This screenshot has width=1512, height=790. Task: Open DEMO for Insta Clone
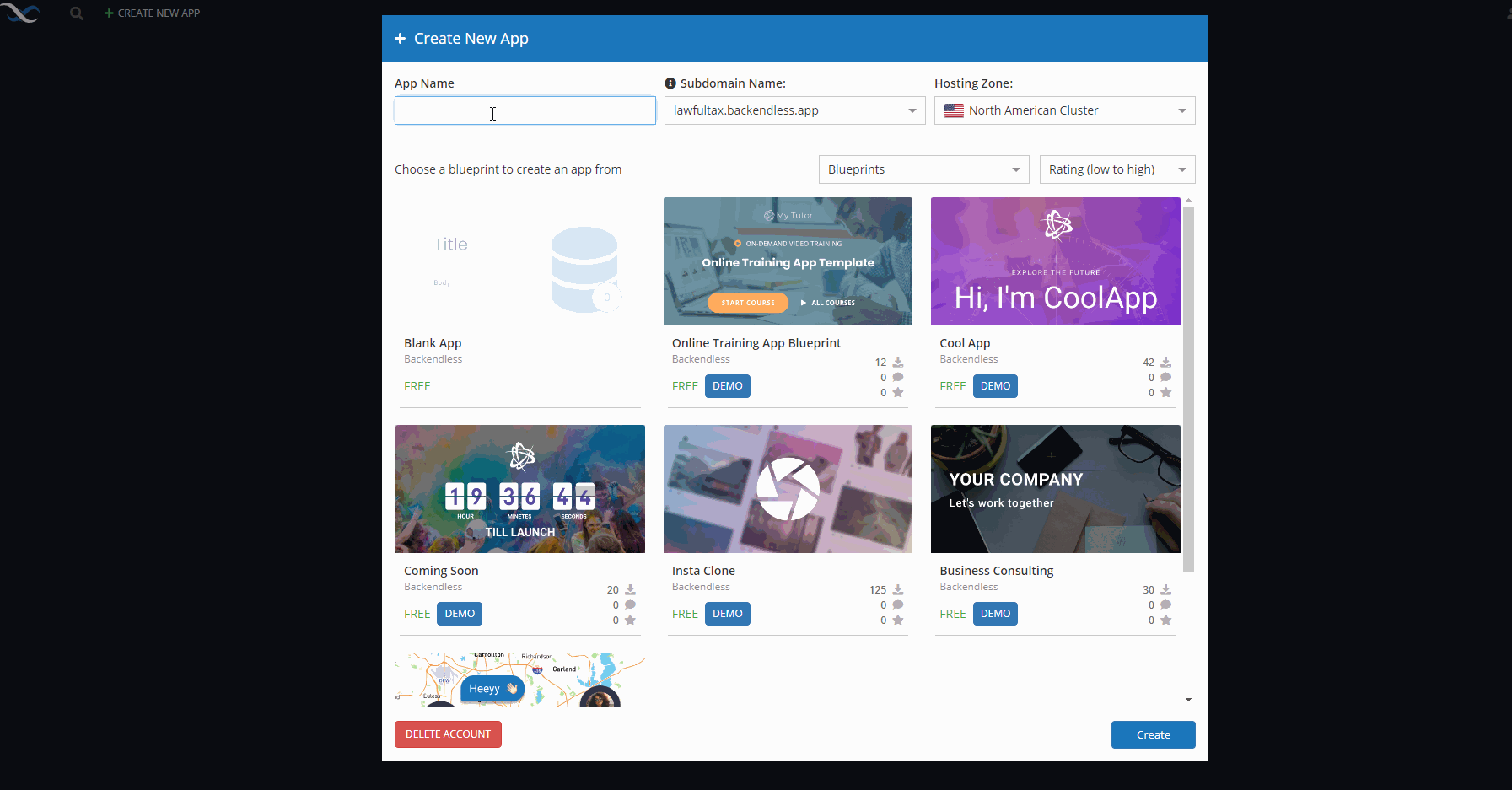pyautogui.click(x=727, y=614)
